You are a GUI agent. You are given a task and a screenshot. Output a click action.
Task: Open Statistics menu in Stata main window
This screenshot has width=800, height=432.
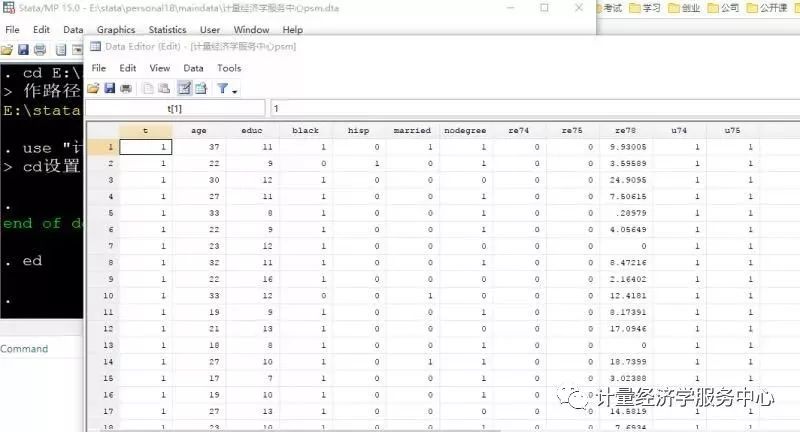(x=167, y=30)
